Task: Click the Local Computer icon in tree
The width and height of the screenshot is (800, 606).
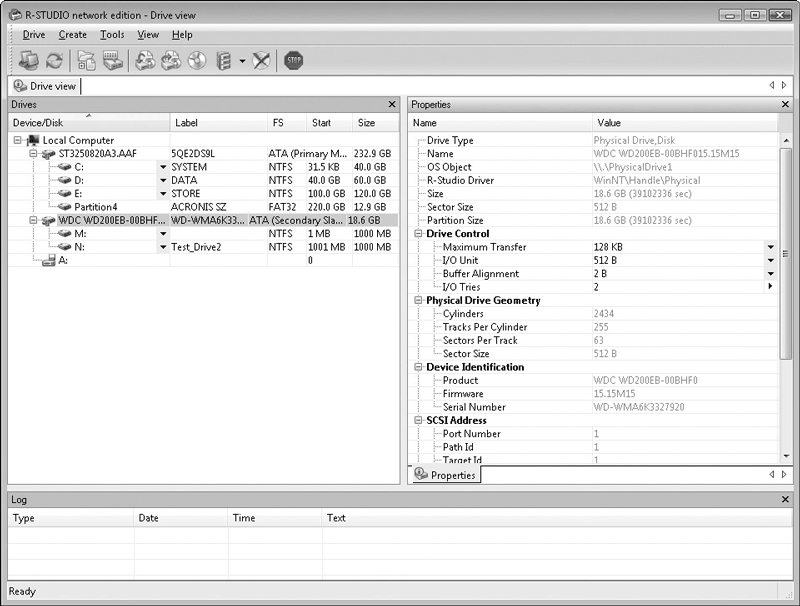Action: pyautogui.click(x=33, y=140)
